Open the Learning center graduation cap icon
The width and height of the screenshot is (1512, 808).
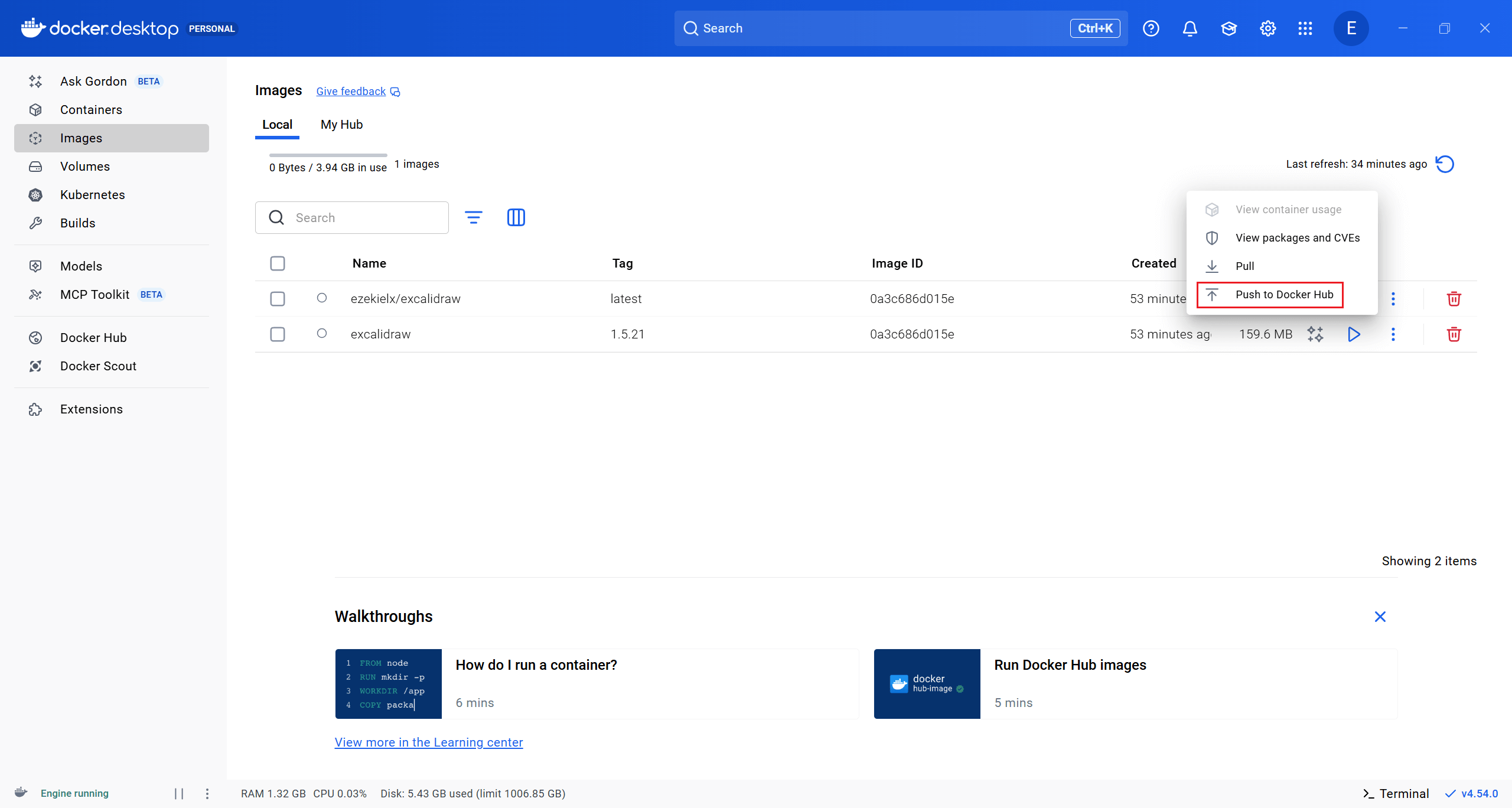pos(1228,28)
